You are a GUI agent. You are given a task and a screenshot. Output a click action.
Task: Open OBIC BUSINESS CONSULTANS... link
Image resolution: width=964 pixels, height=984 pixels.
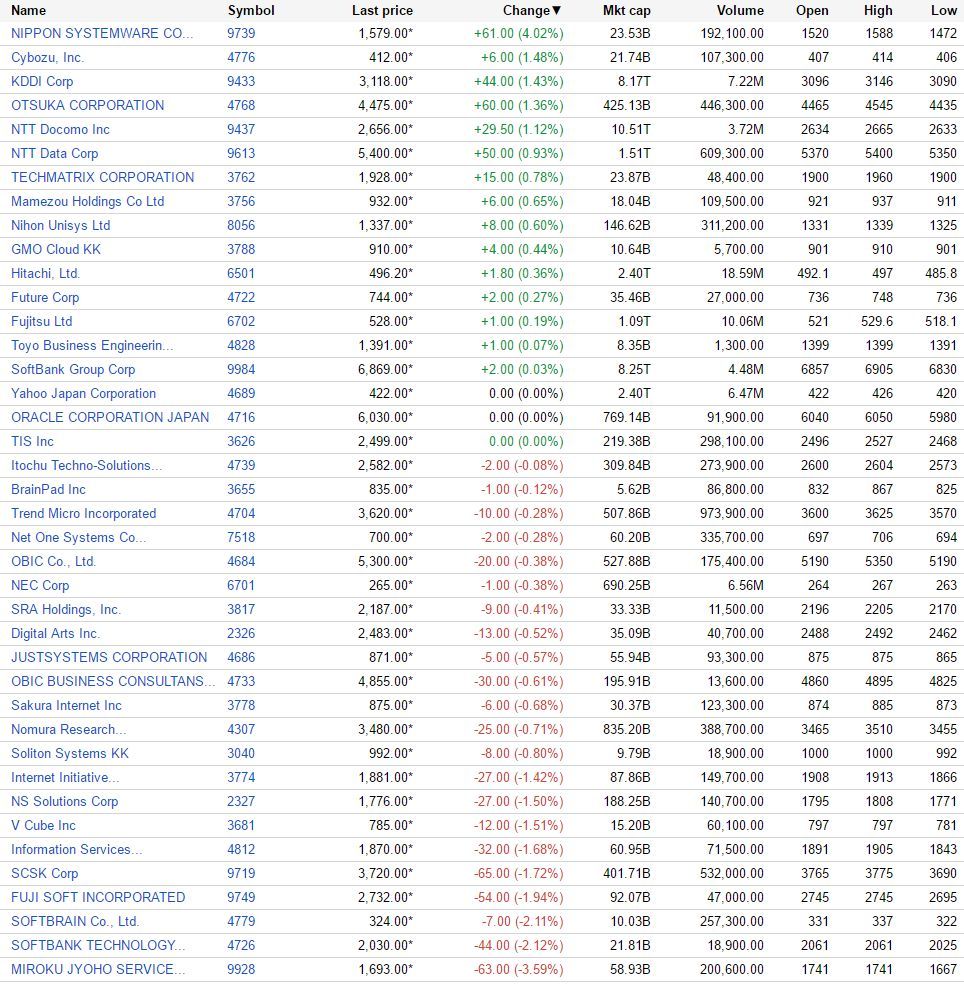click(113, 682)
